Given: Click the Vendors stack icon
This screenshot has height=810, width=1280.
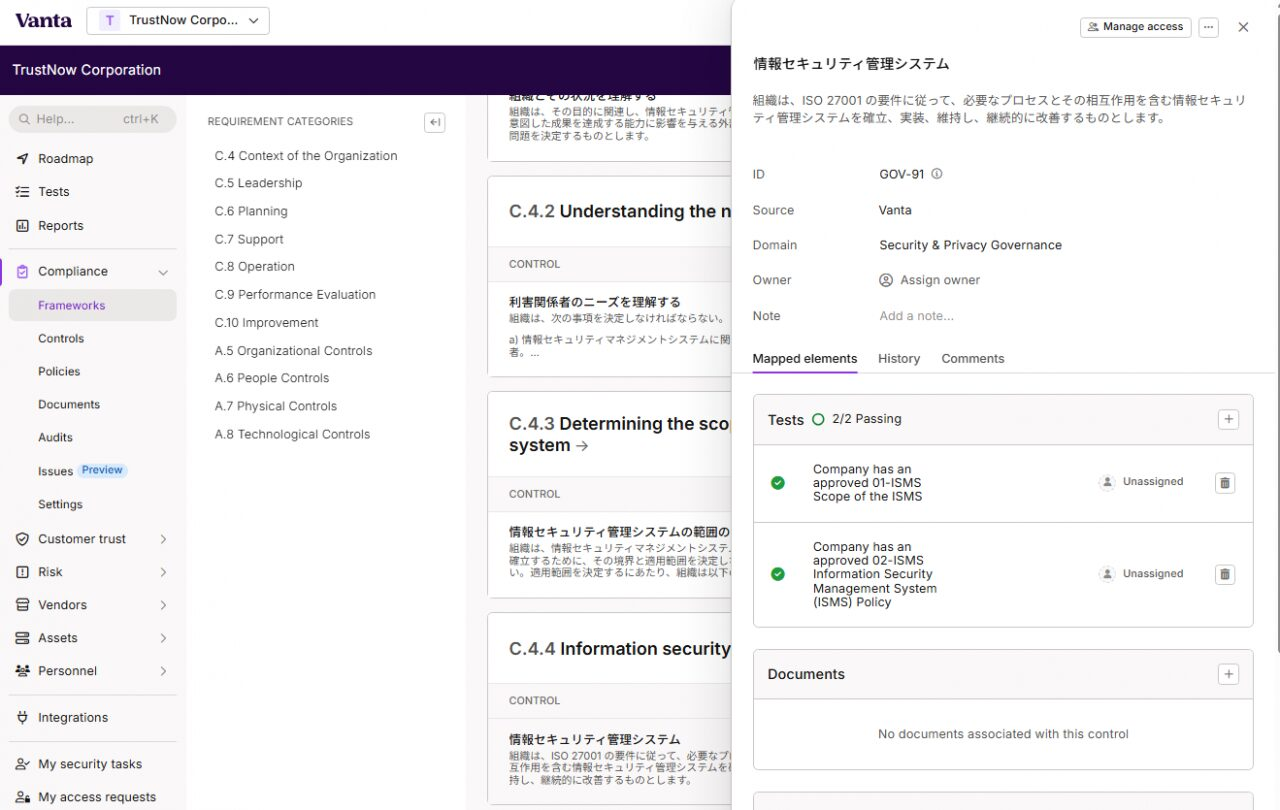Looking at the screenshot, I should 23,605.
